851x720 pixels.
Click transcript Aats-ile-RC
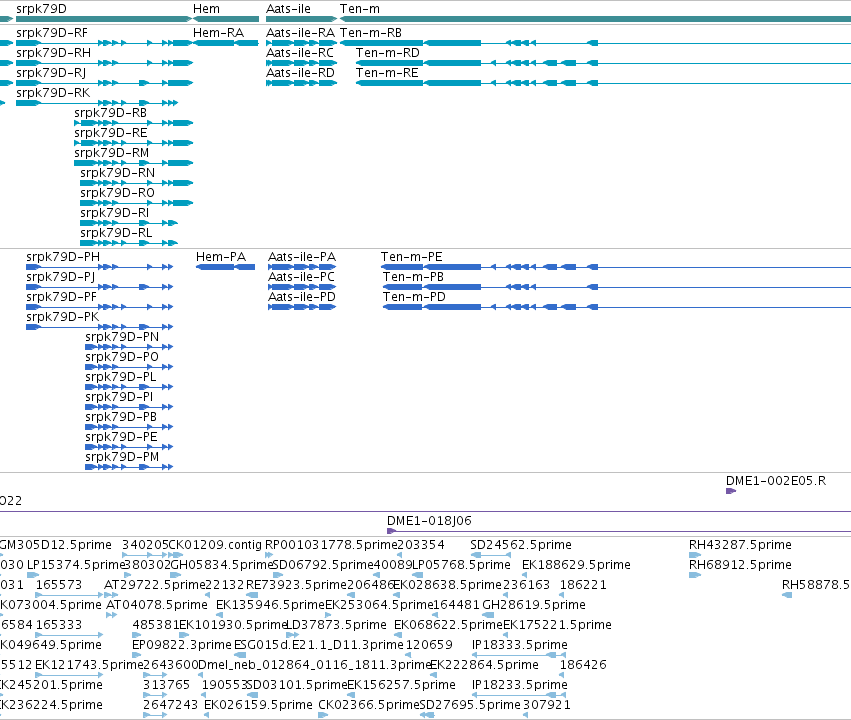tap(300, 53)
